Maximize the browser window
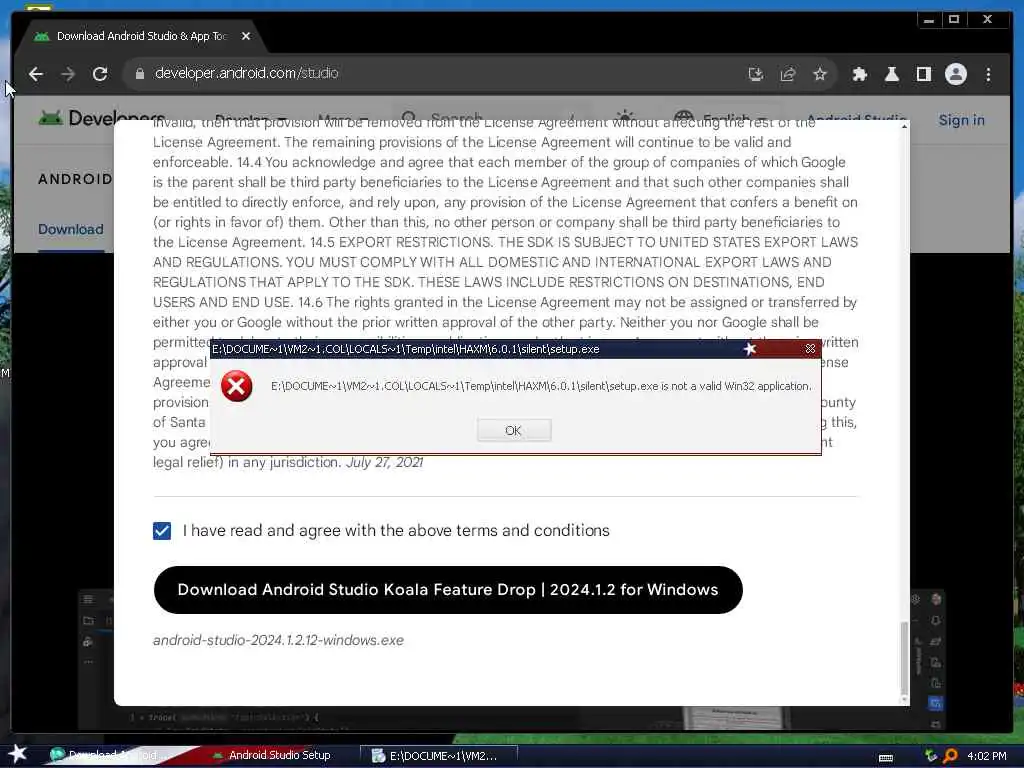Viewport: 1024px width, 768px height. point(953,20)
